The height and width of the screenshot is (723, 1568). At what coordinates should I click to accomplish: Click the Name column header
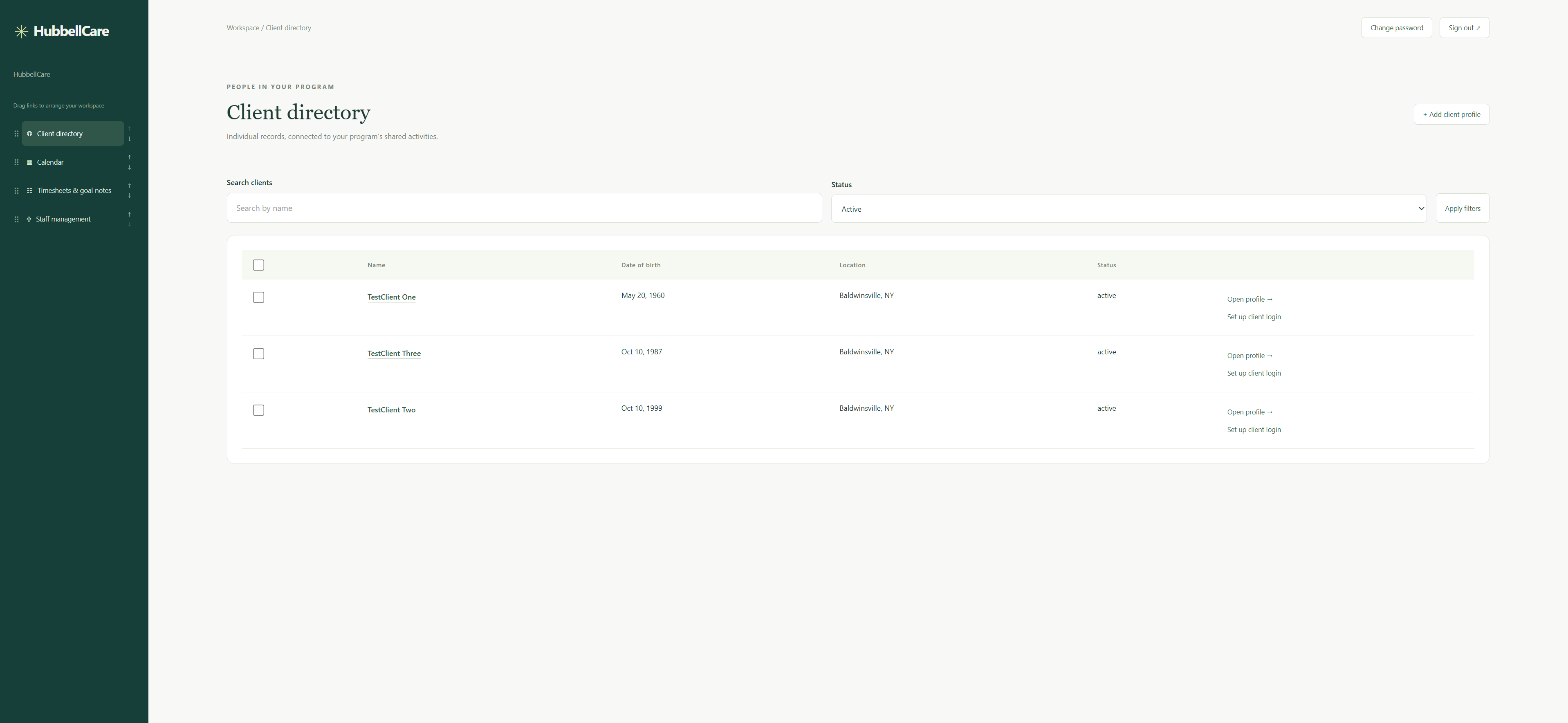coord(376,265)
